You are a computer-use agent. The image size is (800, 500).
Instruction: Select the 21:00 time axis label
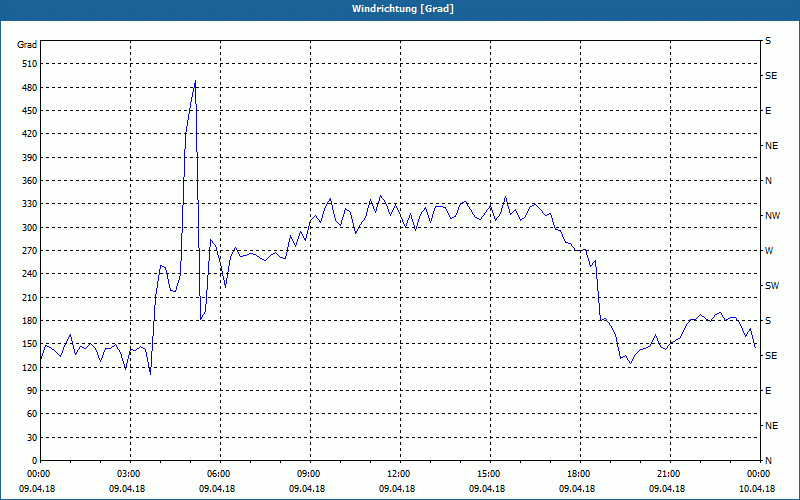(x=669, y=473)
